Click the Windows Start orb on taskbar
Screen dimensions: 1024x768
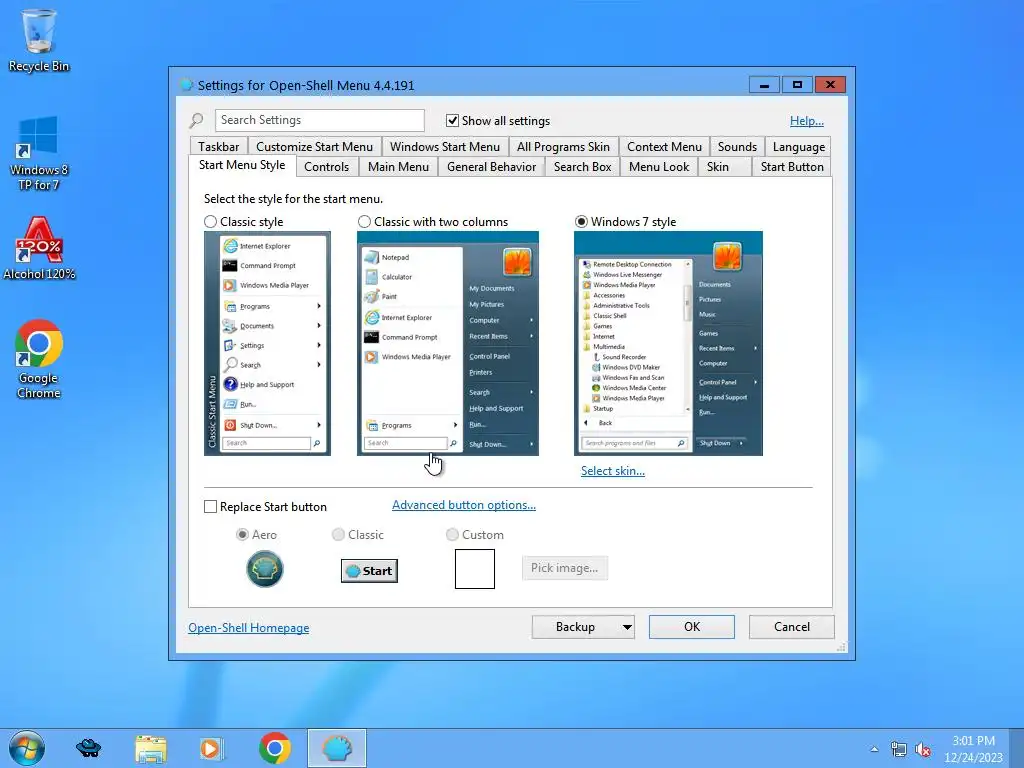coord(27,748)
